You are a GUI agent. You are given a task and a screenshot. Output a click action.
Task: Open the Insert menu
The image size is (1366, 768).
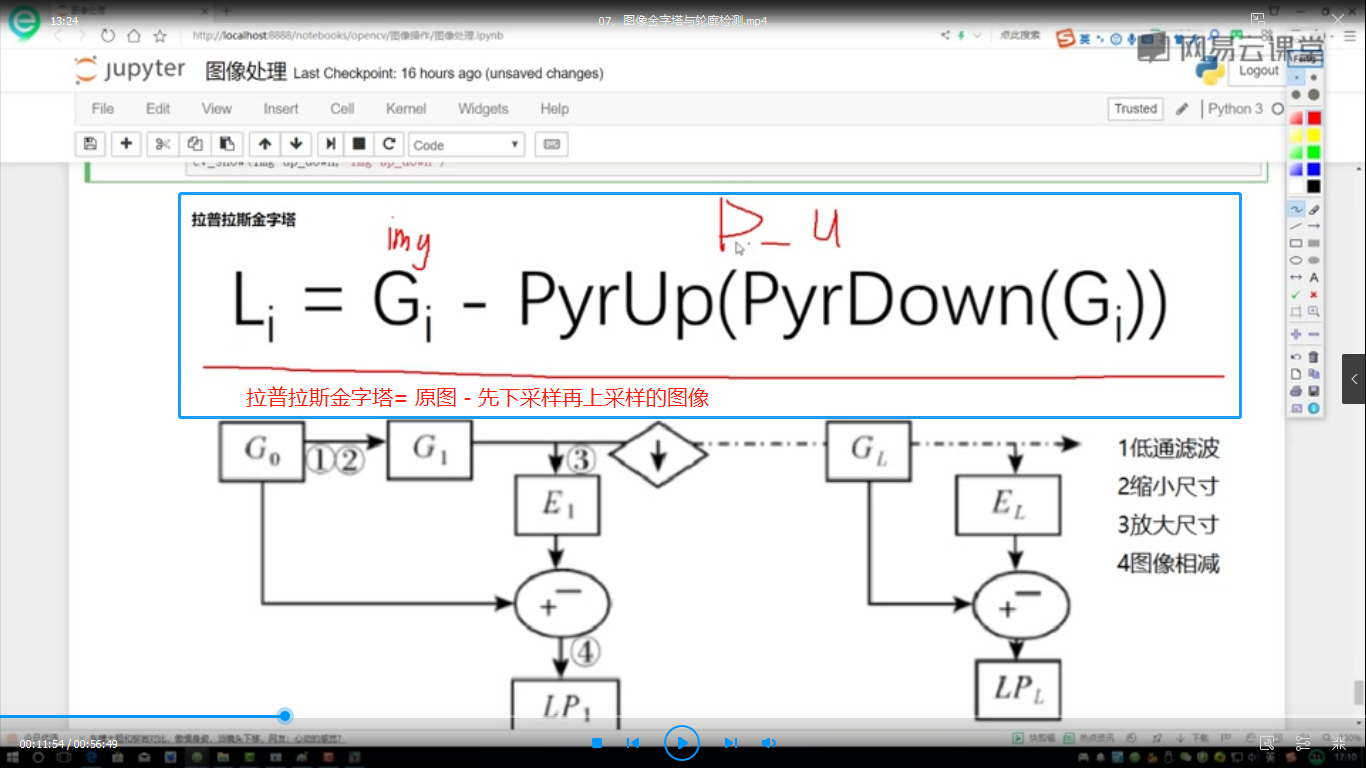click(x=281, y=109)
